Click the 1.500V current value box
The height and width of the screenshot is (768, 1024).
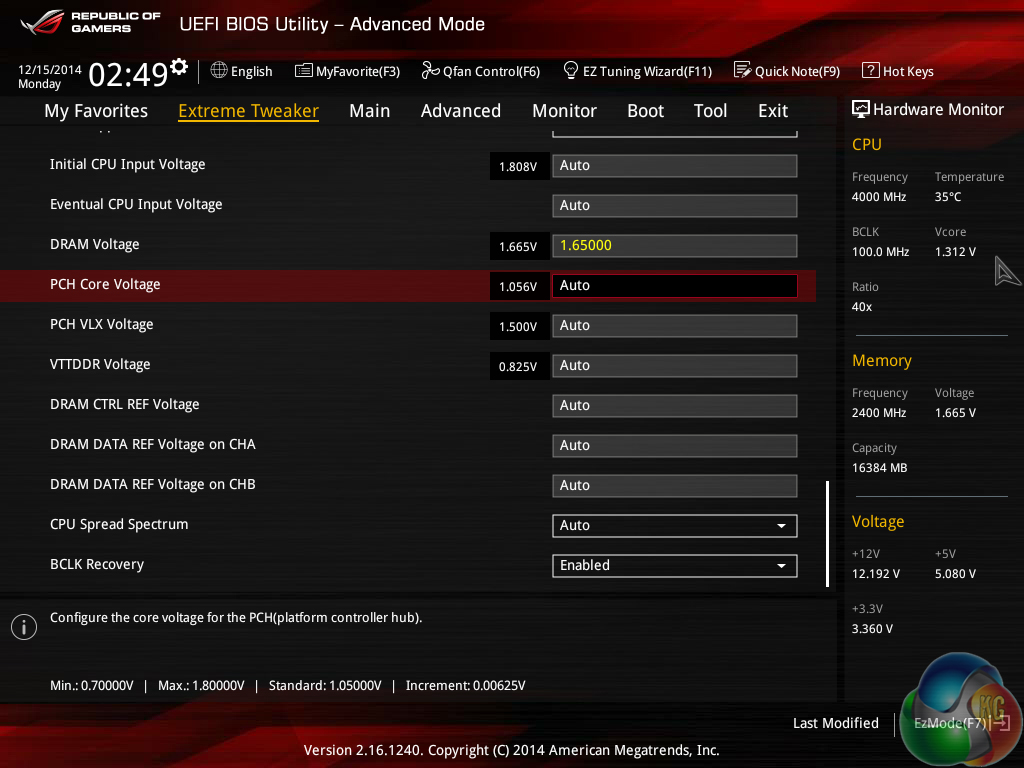point(519,327)
